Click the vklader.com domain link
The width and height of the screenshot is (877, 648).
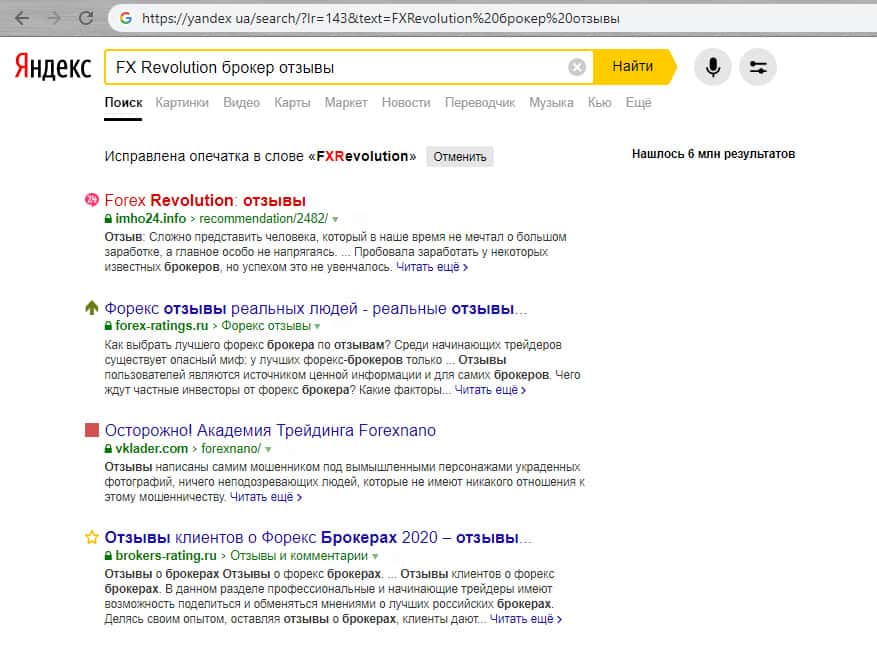coord(152,448)
